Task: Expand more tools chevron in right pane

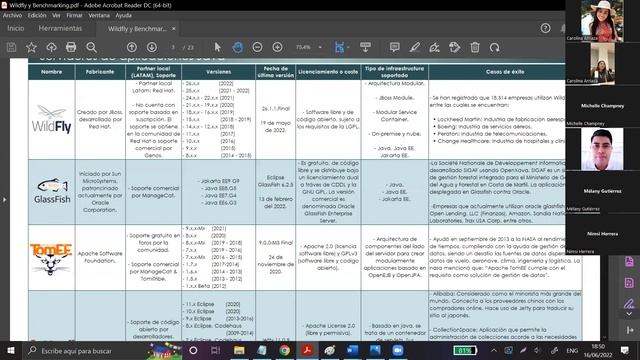Action: click(x=629, y=314)
